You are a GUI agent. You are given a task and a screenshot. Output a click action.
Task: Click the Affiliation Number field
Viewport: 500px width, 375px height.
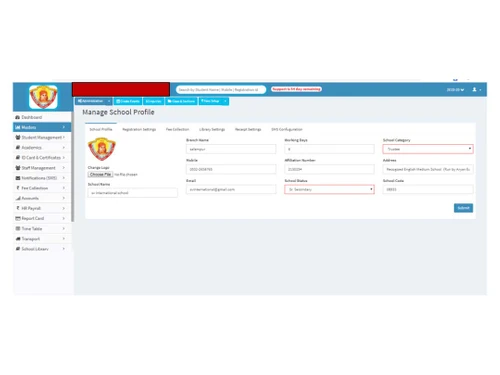(329, 169)
